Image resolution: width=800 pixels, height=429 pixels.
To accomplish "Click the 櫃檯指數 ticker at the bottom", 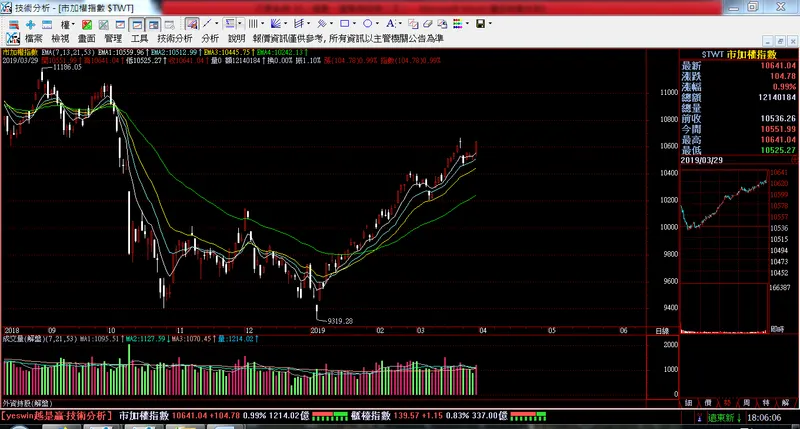I will click(370, 416).
